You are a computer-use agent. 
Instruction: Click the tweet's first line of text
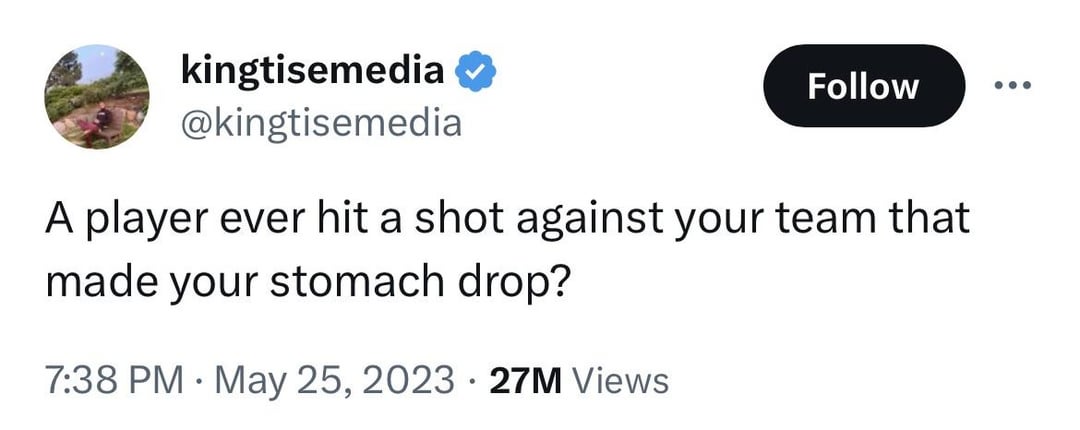507,220
